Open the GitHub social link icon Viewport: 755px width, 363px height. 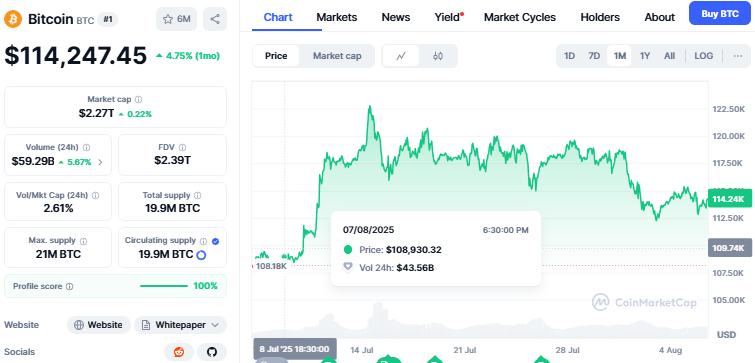[212, 352]
